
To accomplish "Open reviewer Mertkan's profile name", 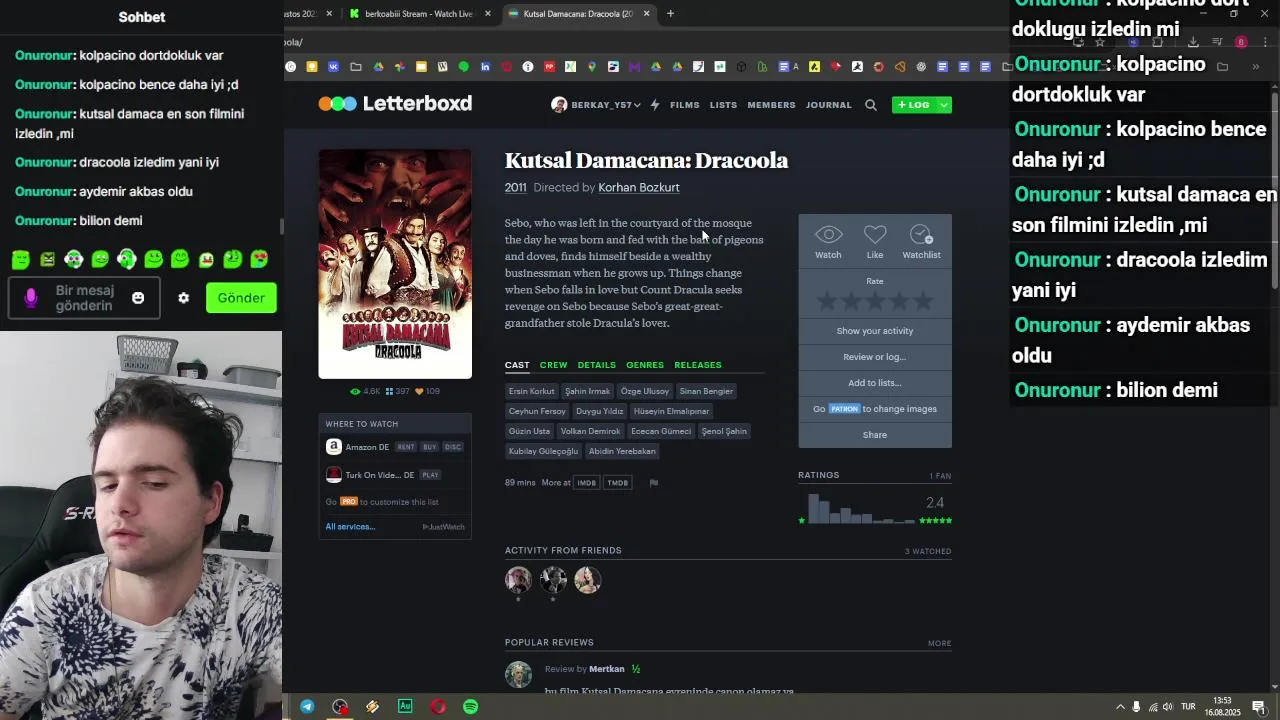I will (607, 669).
